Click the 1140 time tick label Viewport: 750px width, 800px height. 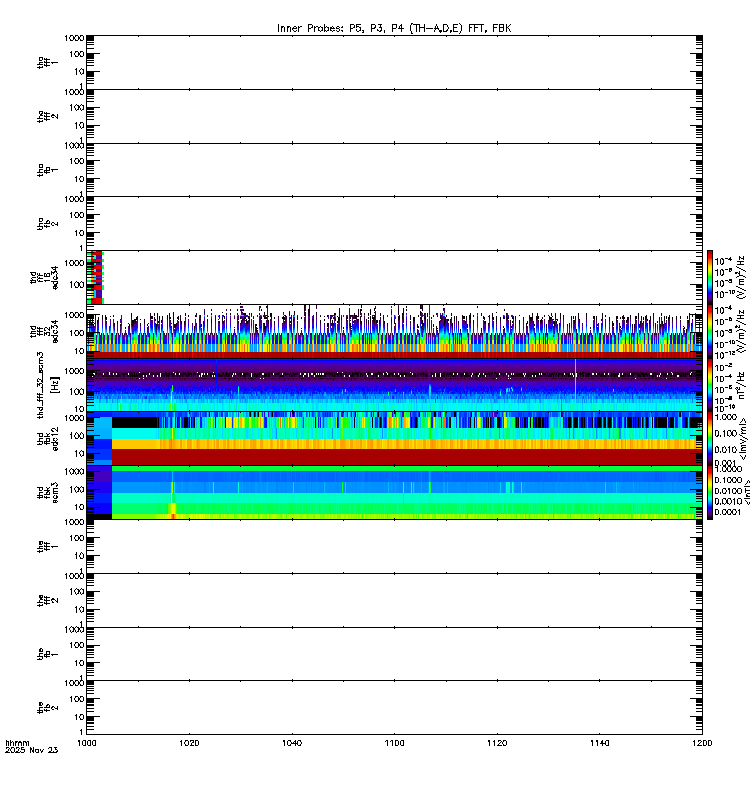(x=599, y=743)
